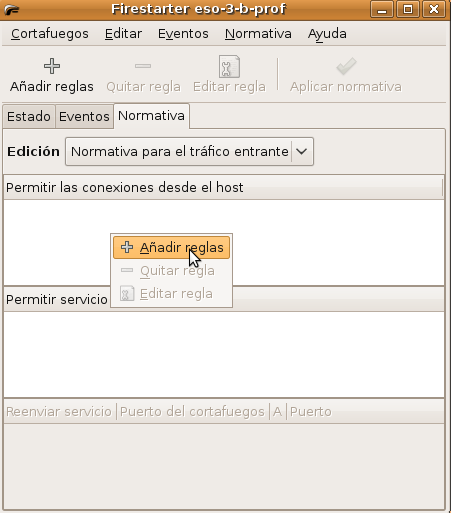
Task: Open the Edición policy dropdown arrow
Action: (x=302, y=152)
